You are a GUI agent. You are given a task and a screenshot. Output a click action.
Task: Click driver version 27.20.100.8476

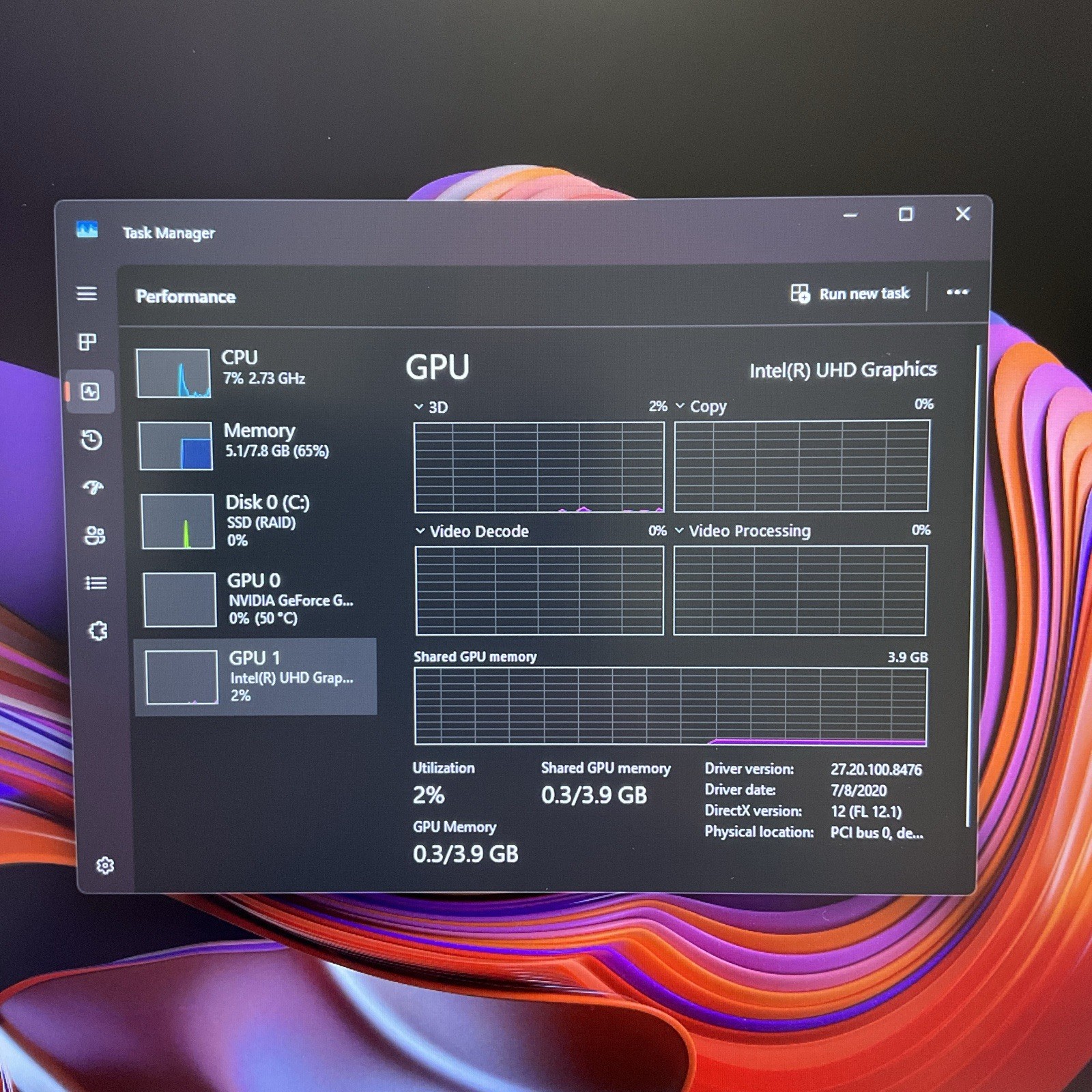tap(876, 770)
